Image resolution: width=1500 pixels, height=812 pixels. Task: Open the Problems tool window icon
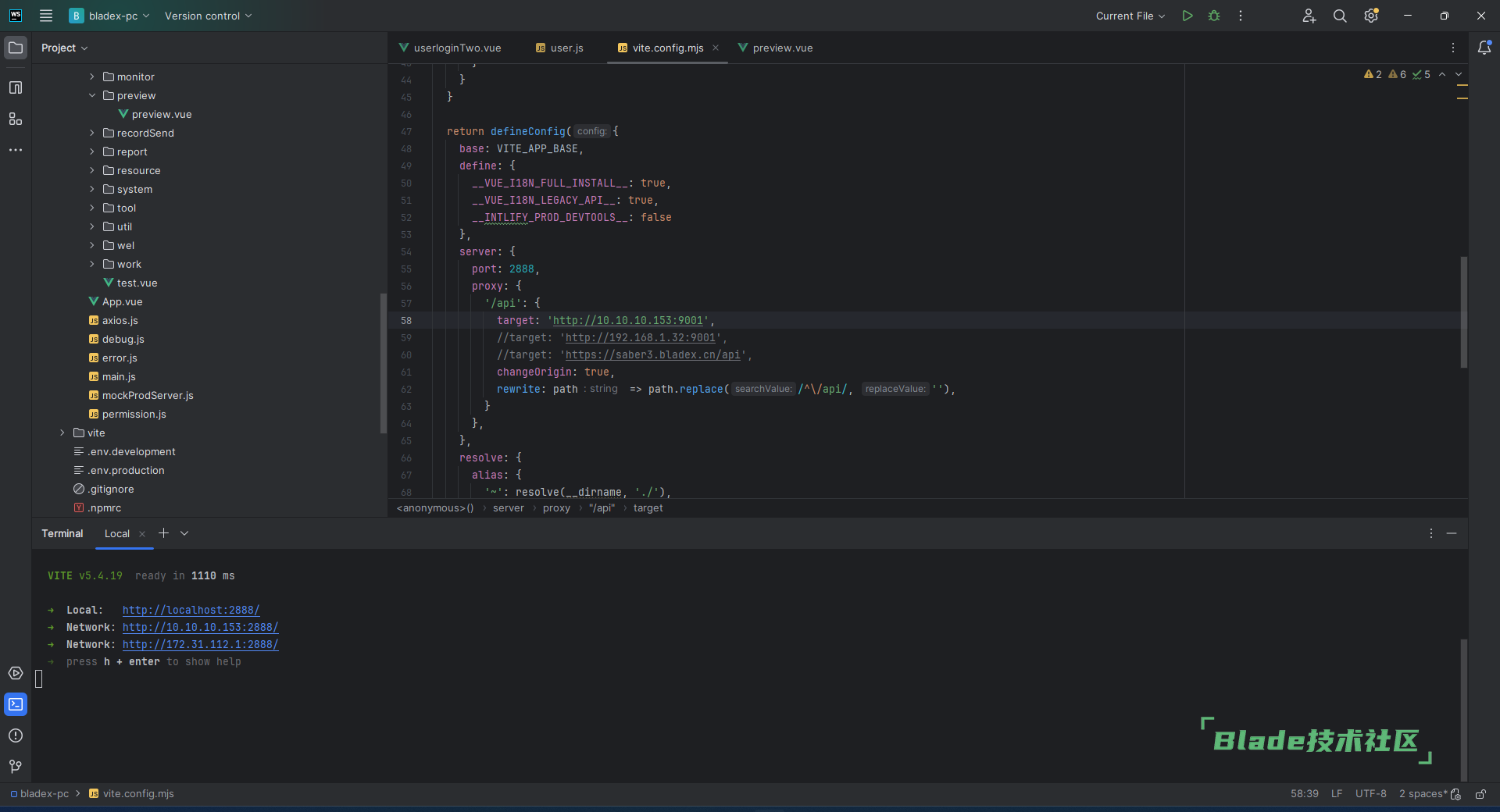pyautogui.click(x=16, y=735)
